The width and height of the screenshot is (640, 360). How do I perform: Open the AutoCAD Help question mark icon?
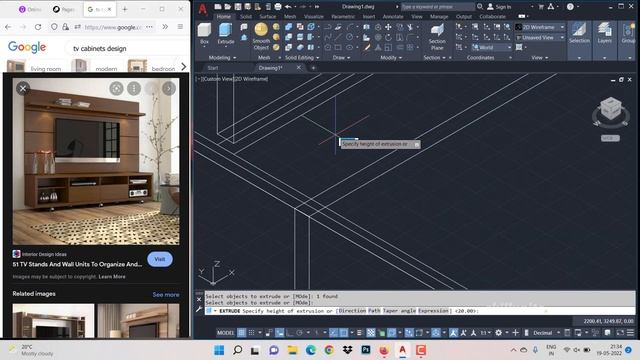click(570, 7)
